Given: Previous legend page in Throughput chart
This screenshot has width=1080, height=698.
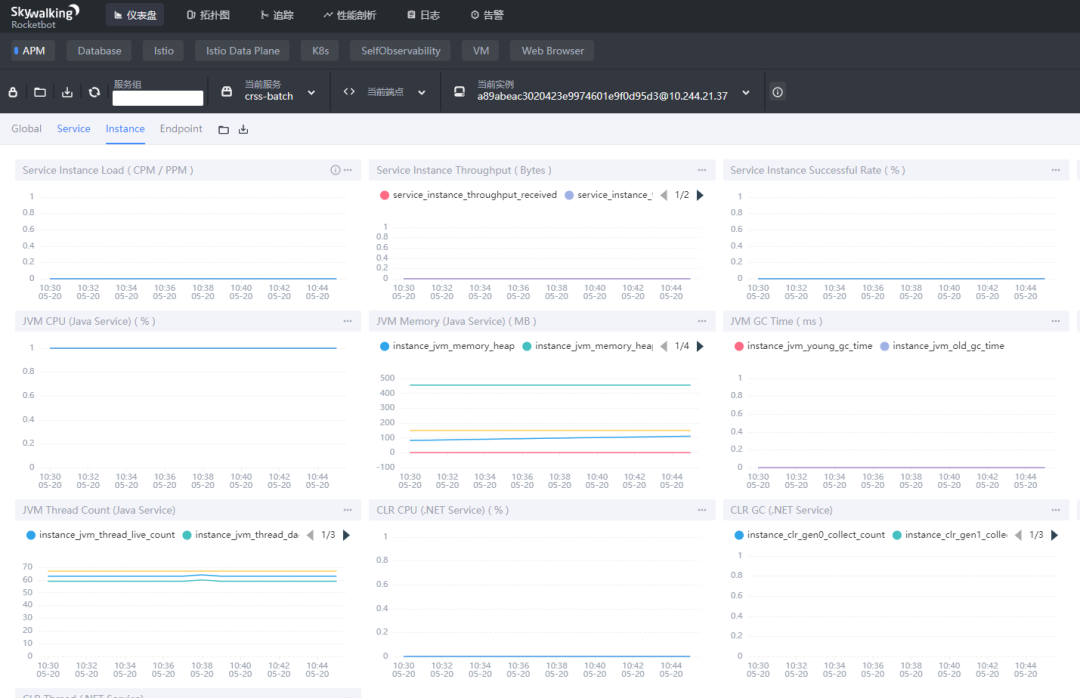Looking at the screenshot, I should [x=663, y=195].
